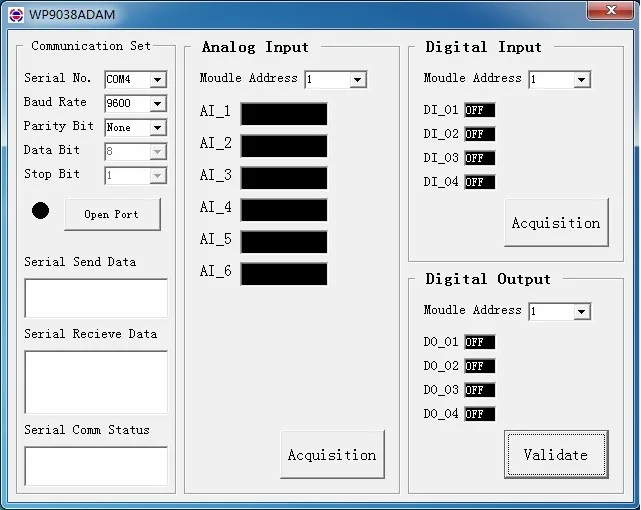Click the DI_04 OFF status indicator
641x510 pixels.
click(480, 182)
